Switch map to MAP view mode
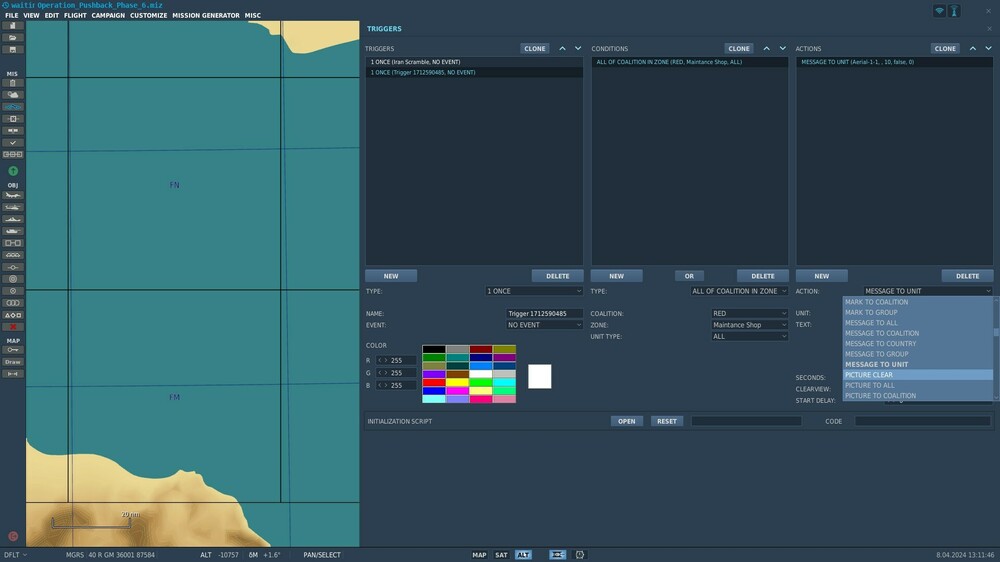Image resolution: width=1000 pixels, height=562 pixels. pos(479,555)
